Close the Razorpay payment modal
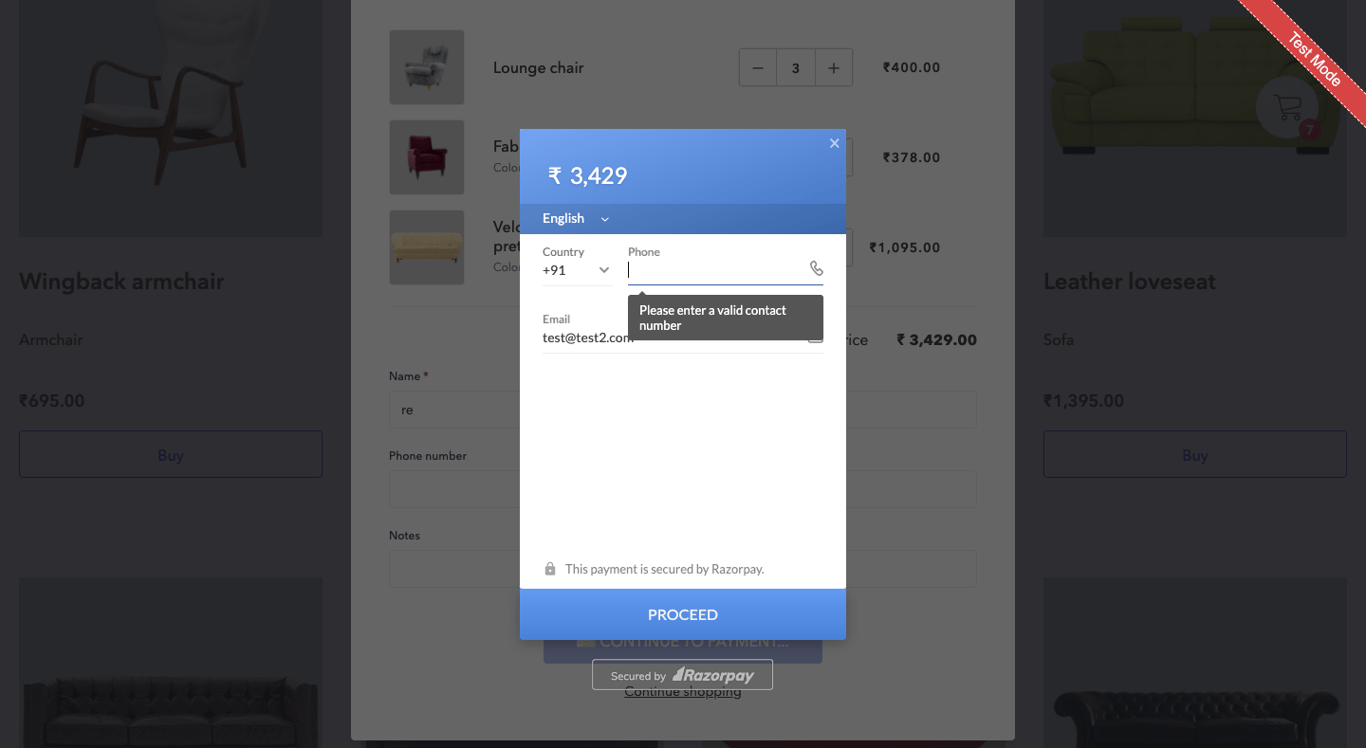The width and height of the screenshot is (1366, 748). [x=834, y=143]
